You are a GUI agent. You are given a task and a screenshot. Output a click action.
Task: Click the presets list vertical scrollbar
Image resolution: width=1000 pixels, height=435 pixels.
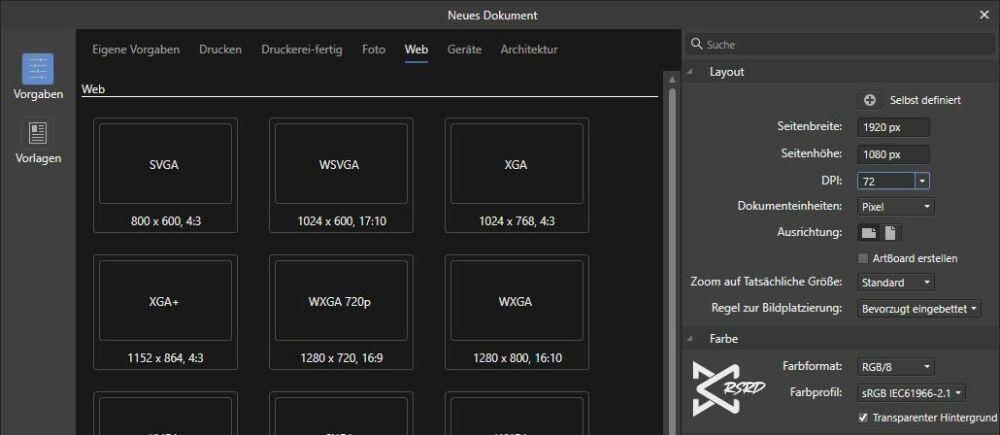672,250
